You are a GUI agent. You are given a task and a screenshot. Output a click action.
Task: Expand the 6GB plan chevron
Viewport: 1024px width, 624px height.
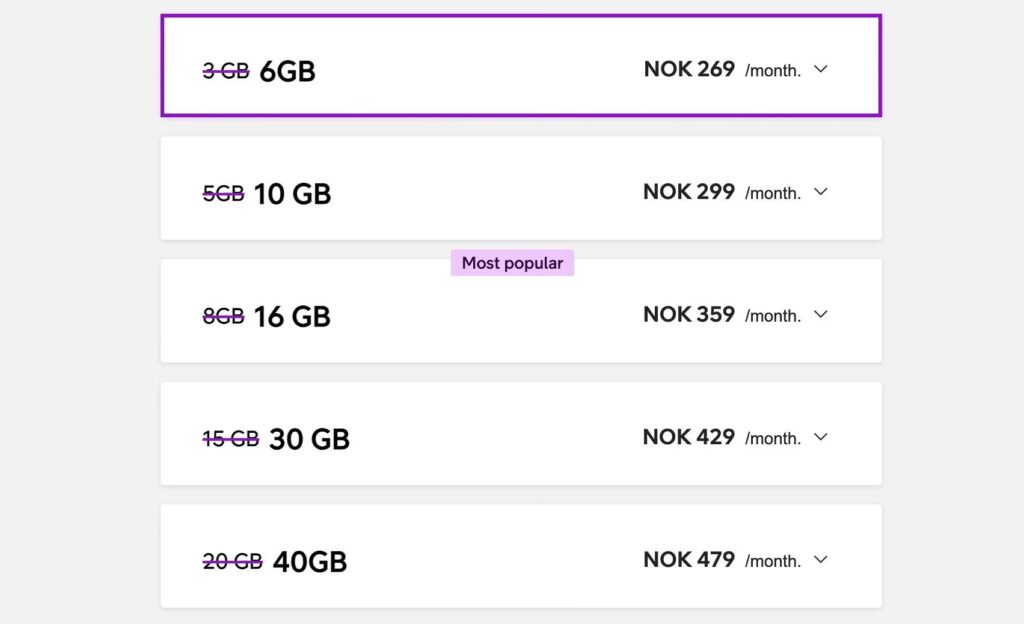click(820, 70)
